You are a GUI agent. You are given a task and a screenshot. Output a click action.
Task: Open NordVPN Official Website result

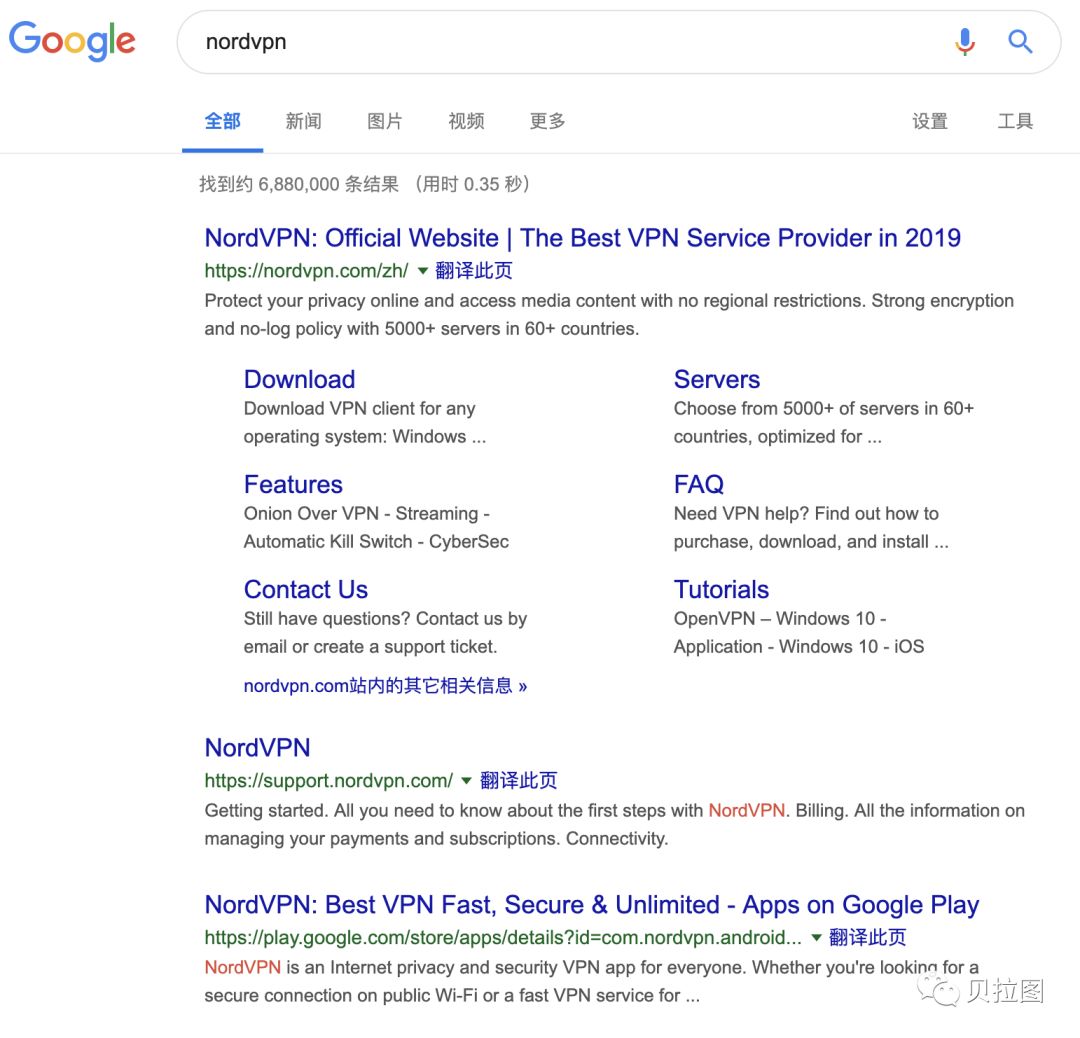(x=582, y=238)
